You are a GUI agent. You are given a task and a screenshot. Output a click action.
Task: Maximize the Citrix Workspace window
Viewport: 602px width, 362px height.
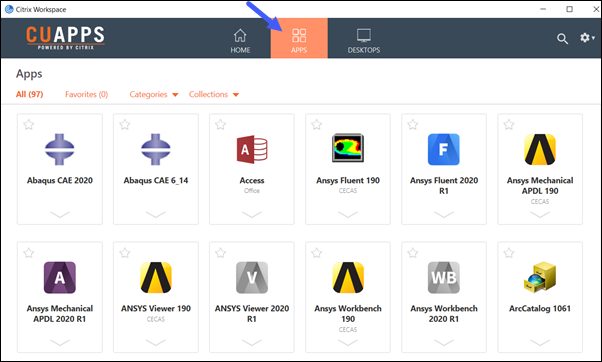coord(569,9)
